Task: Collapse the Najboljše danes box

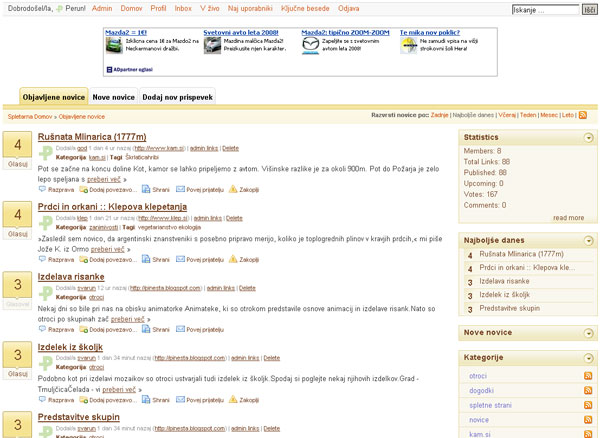Action: pos(589,240)
